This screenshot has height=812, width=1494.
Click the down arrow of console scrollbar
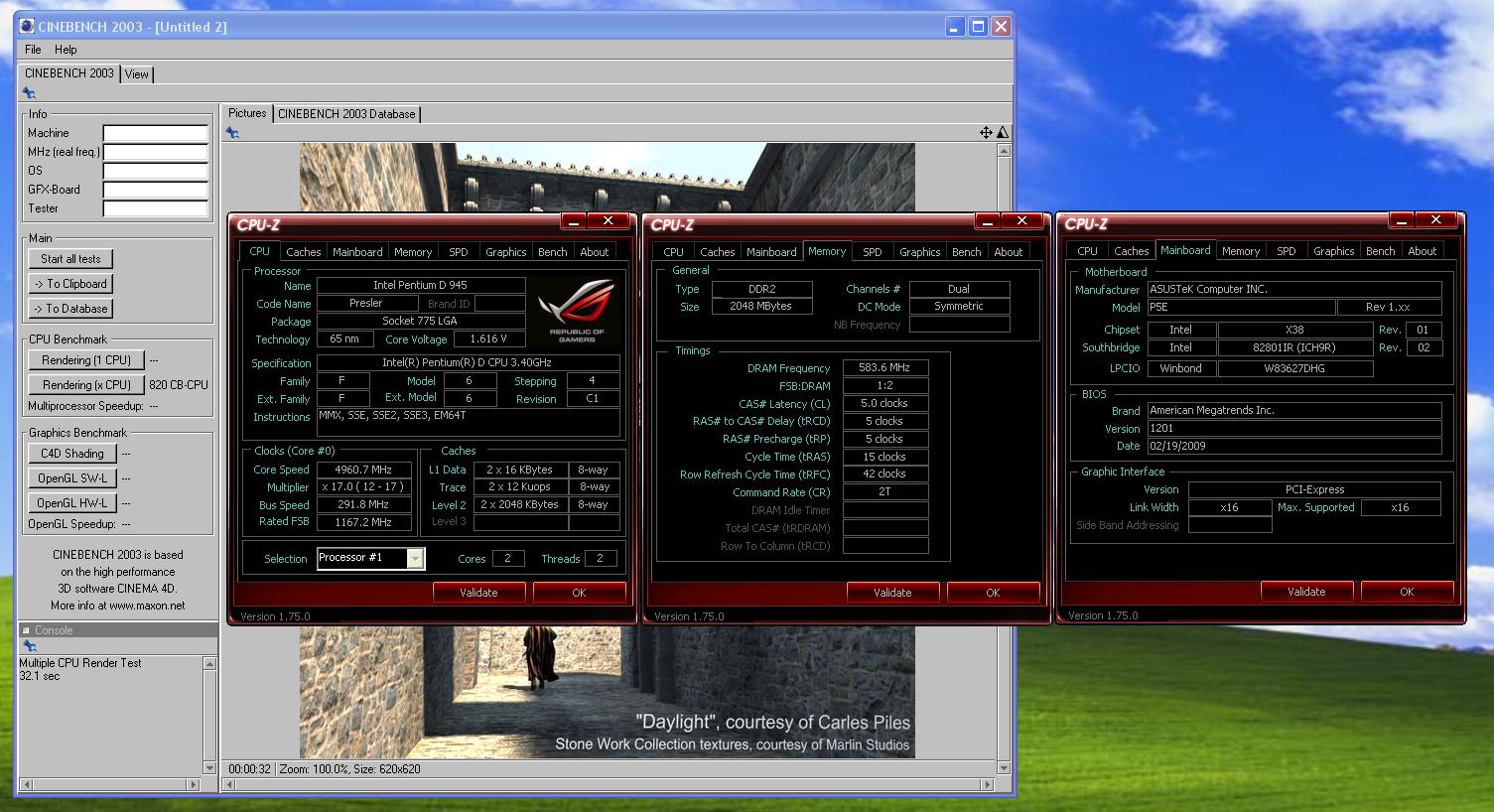209,767
